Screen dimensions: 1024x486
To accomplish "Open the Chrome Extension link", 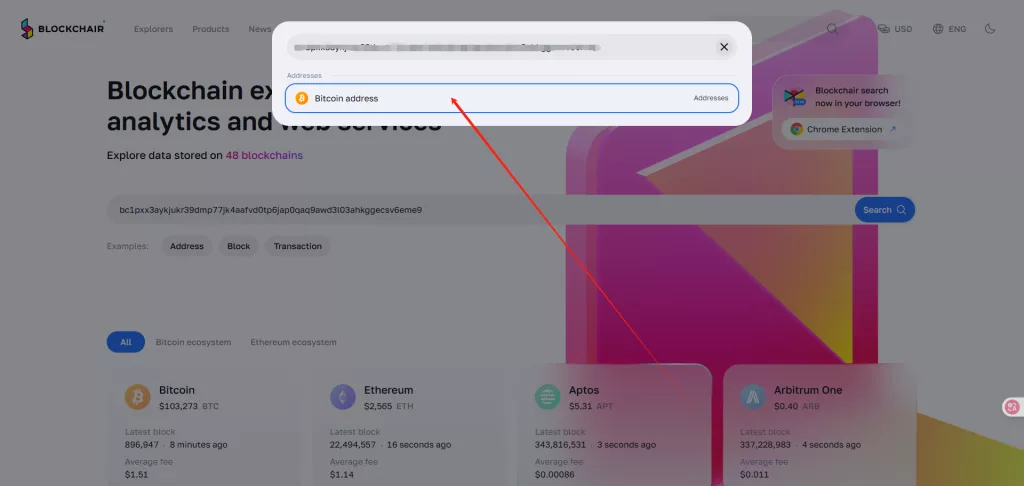I will [x=843, y=129].
